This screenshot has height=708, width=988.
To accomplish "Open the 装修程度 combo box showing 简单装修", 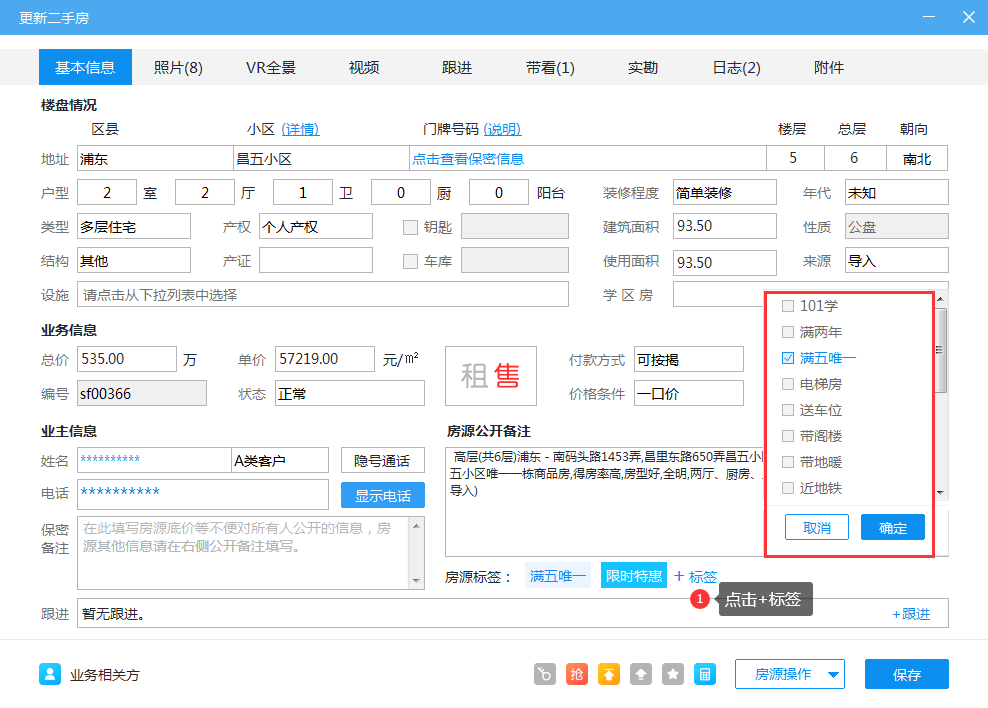I will (x=725, y=193).
